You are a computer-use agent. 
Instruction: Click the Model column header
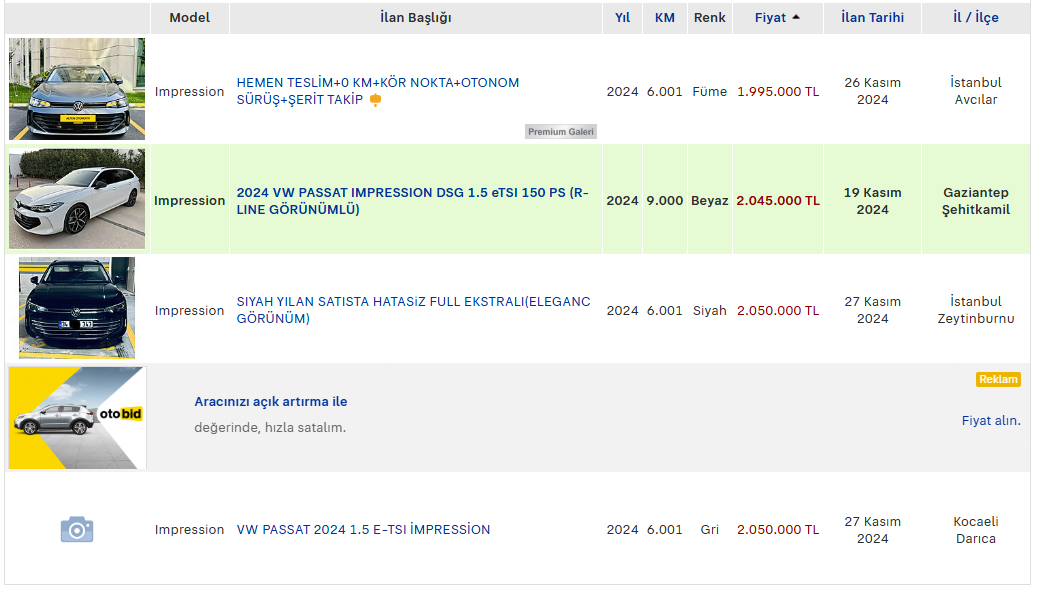(x=190, y=18)
